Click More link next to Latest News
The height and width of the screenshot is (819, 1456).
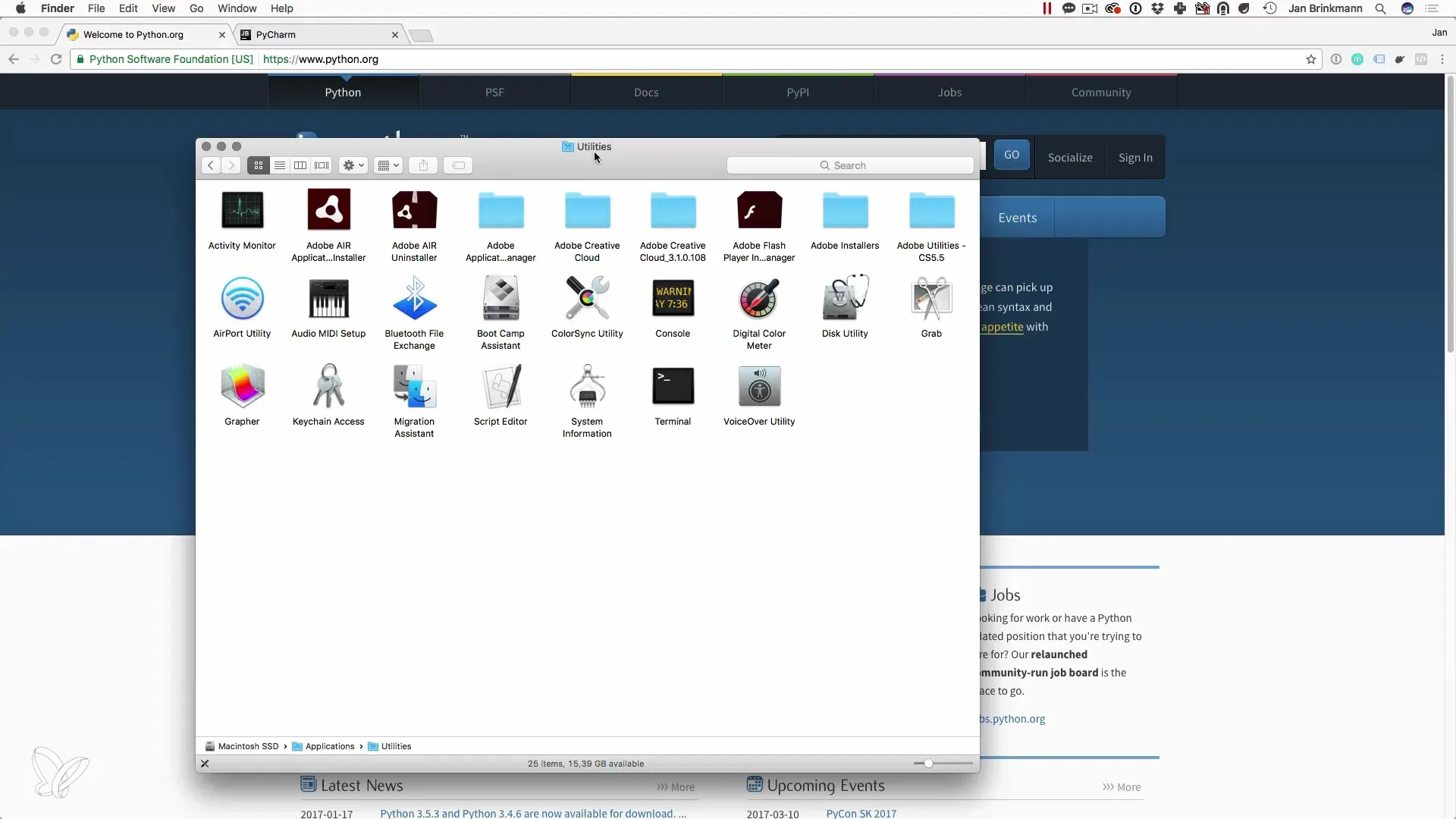coord(676,787)
